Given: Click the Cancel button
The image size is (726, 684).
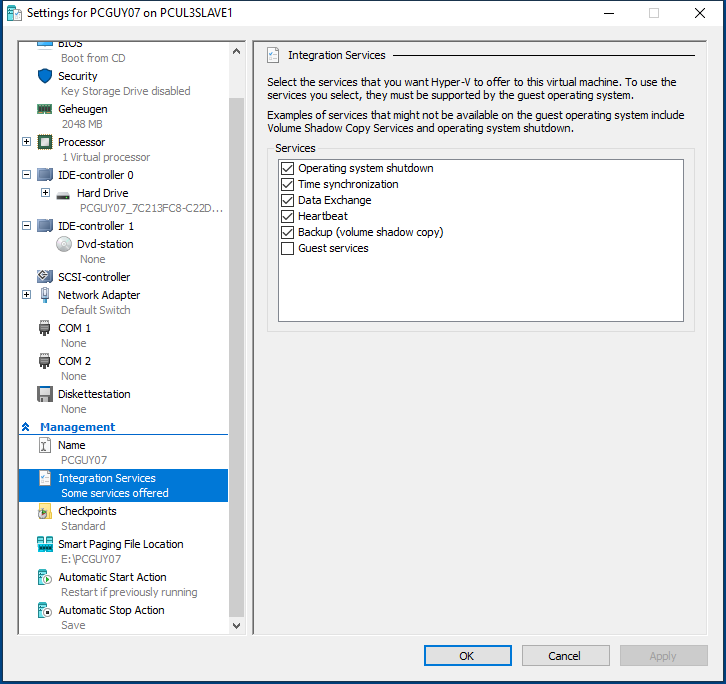Looking at the screenshot, I should [x=565, y=656].
